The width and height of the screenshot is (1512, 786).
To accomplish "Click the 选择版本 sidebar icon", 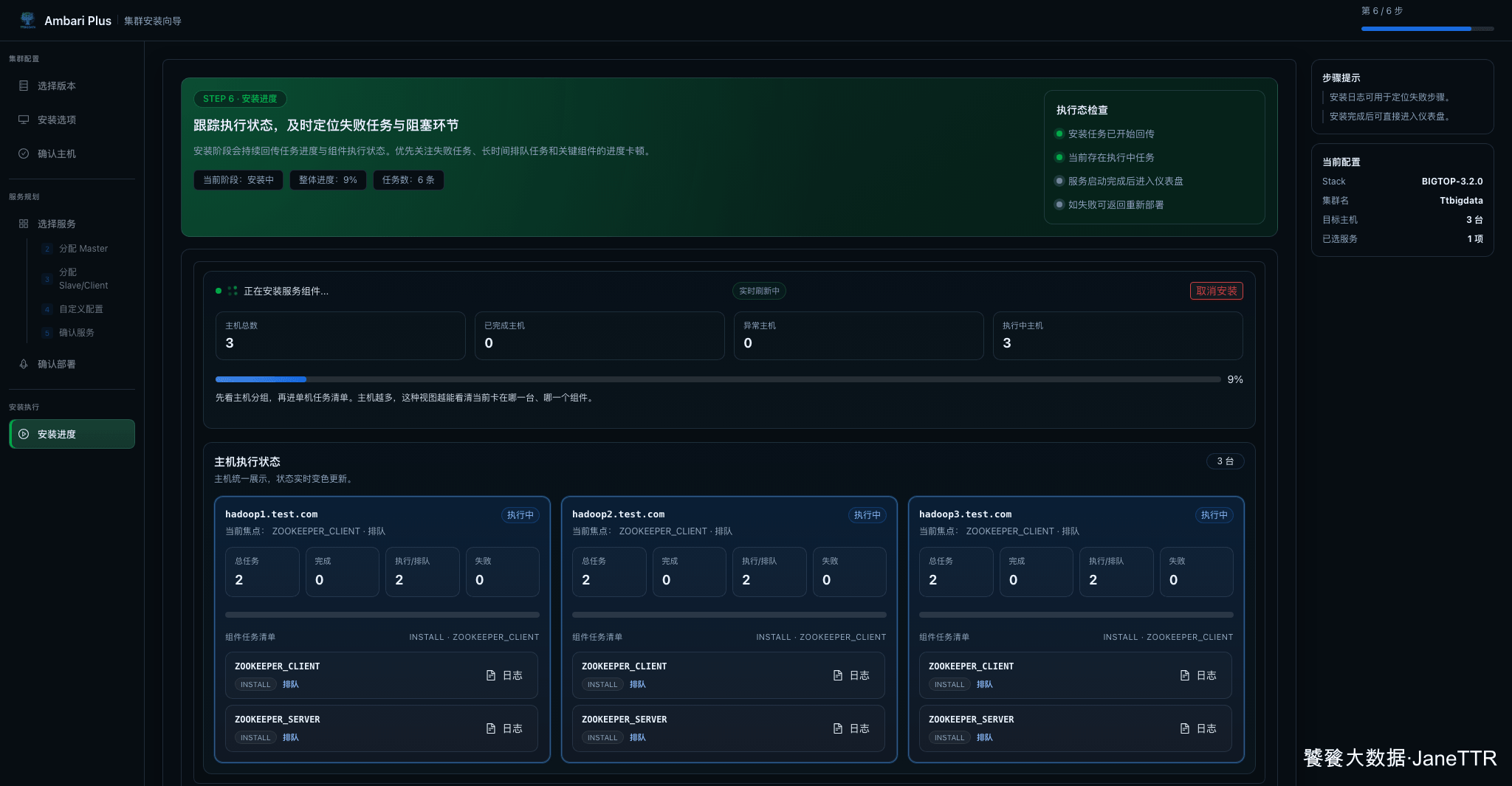I will pyautogui.click(x=24, y=86).
